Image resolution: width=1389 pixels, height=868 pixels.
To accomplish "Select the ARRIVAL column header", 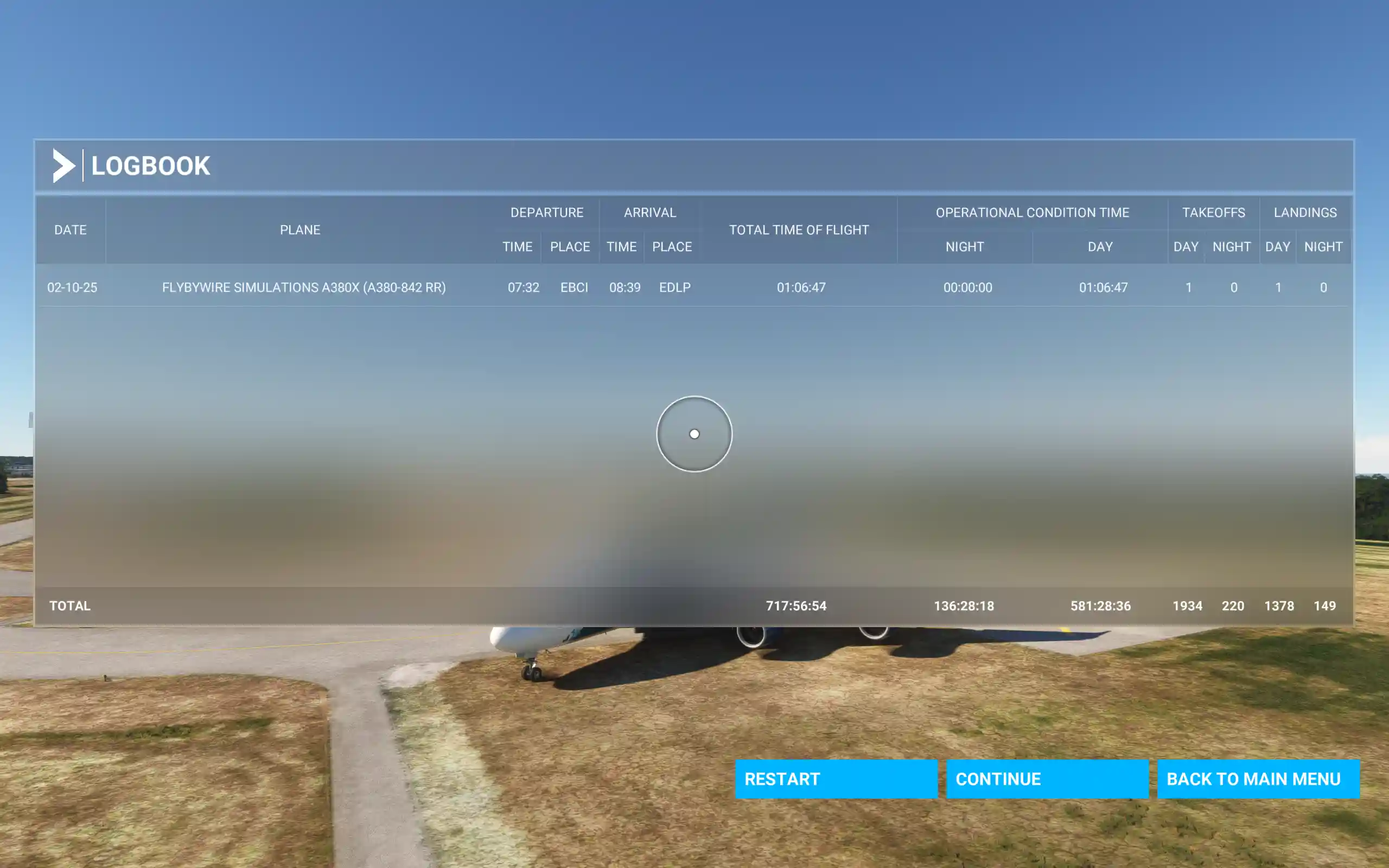I will pyautogui.click(x=649, y=213).
